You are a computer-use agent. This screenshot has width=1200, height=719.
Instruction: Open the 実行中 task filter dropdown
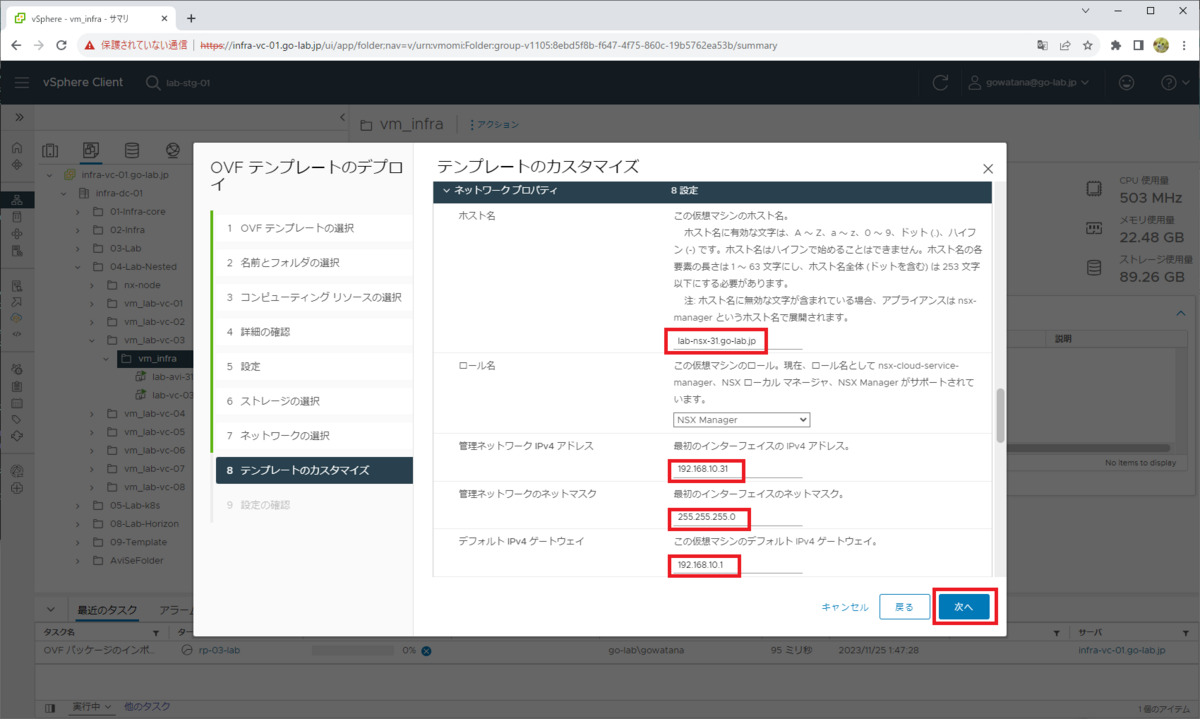[x=91, y=708]
